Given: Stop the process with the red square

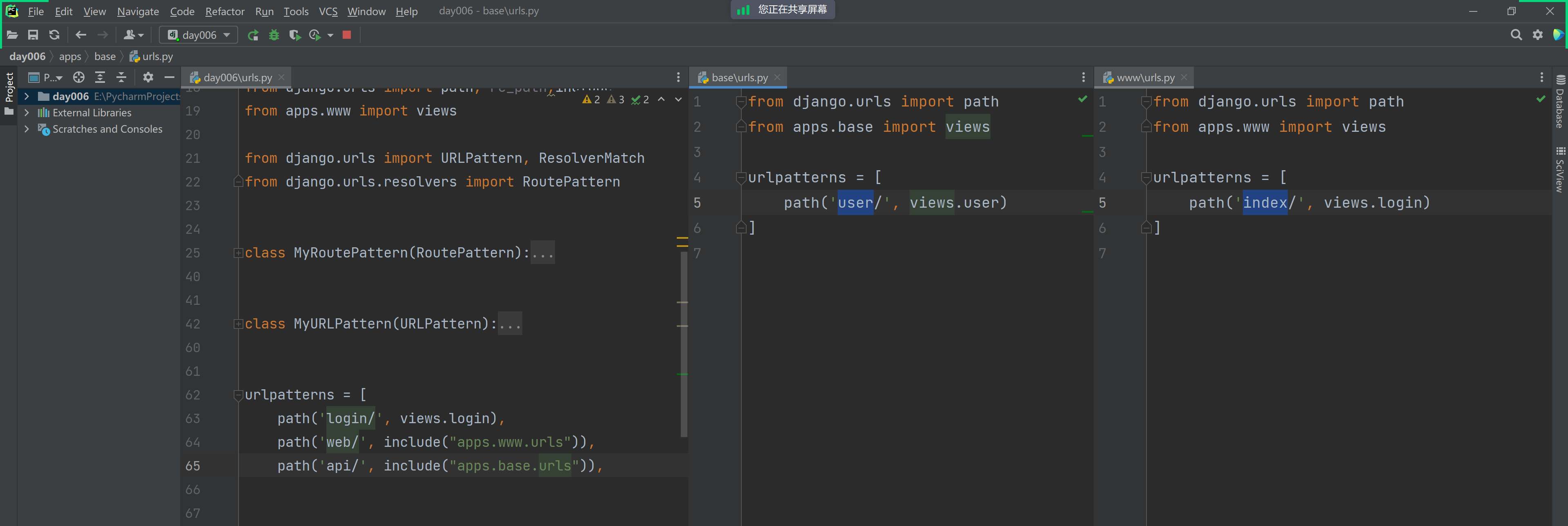Looking at the screenshot, I should click(347, 35).
